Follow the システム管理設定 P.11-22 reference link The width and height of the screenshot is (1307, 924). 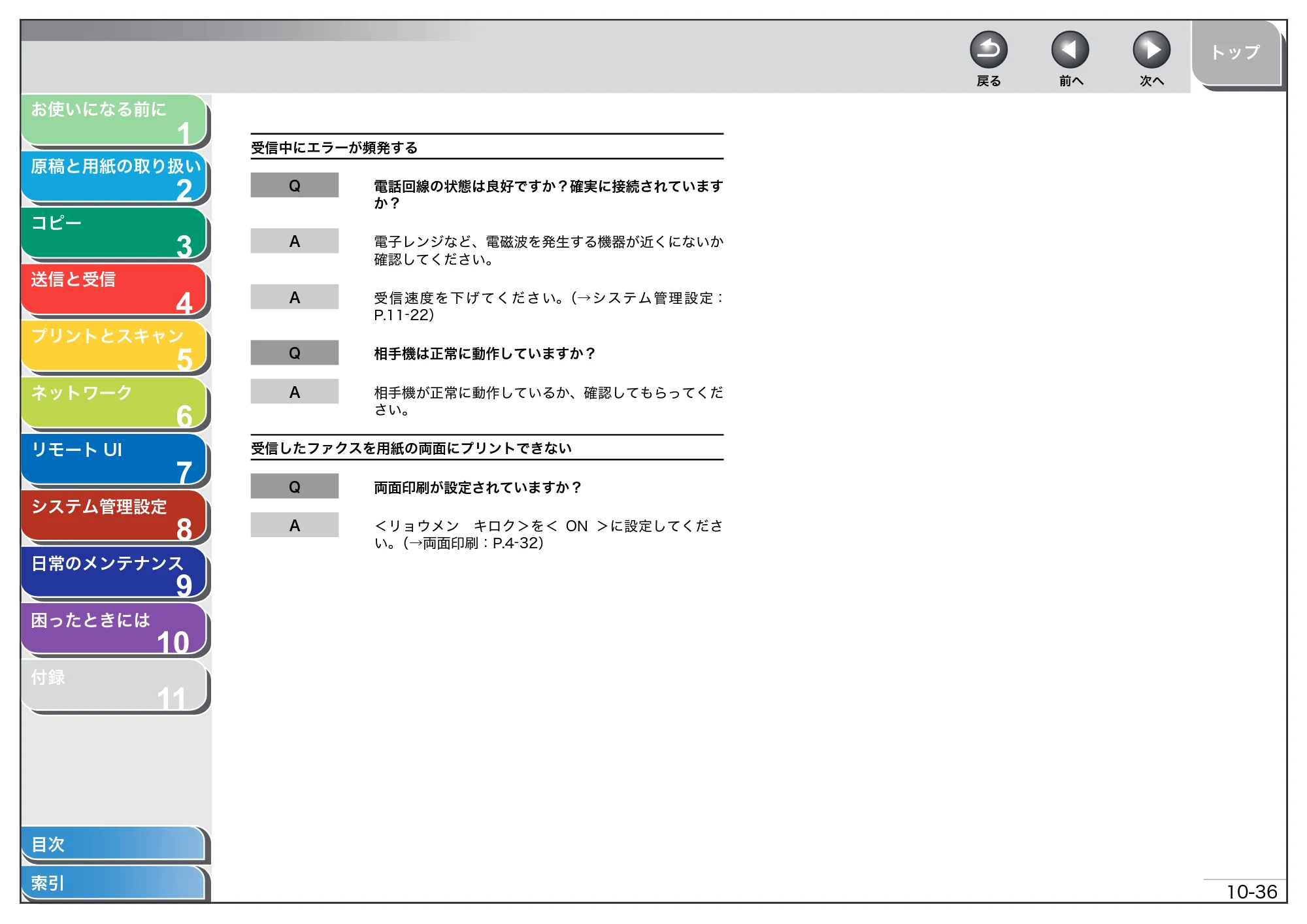pyautogui.click(x=548, y=306)
